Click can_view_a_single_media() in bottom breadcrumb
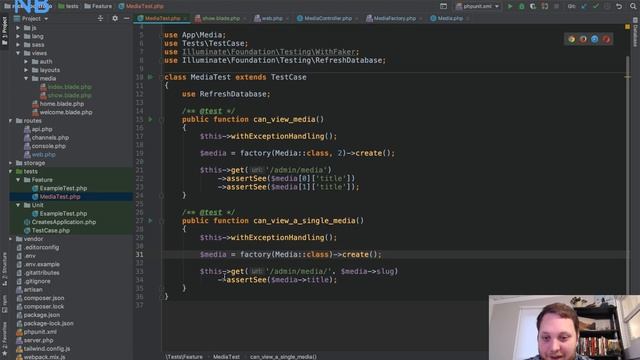640x360 pixels. [x=283, y=357]
